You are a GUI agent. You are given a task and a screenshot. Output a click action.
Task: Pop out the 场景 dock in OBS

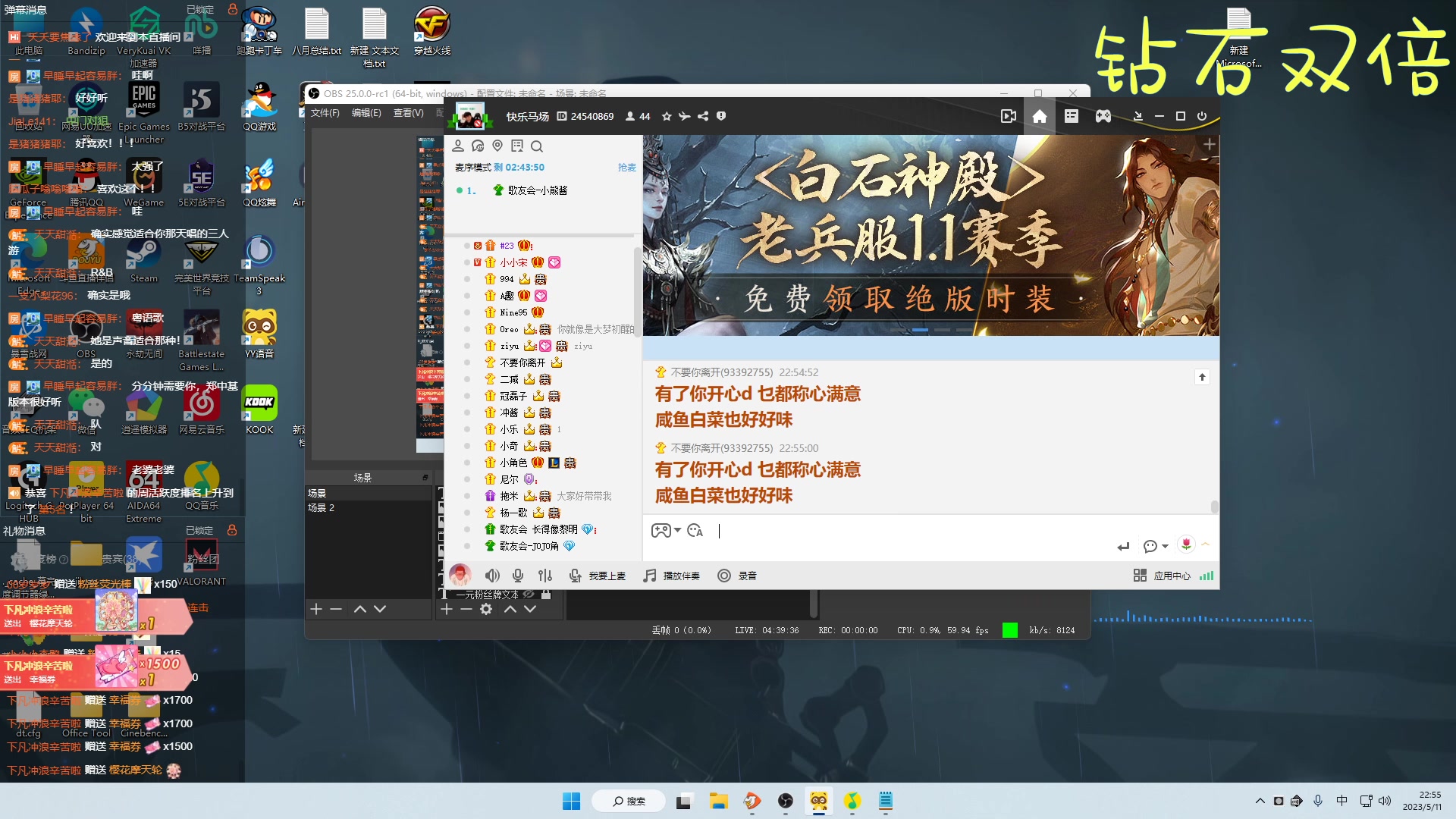point(425,478)
